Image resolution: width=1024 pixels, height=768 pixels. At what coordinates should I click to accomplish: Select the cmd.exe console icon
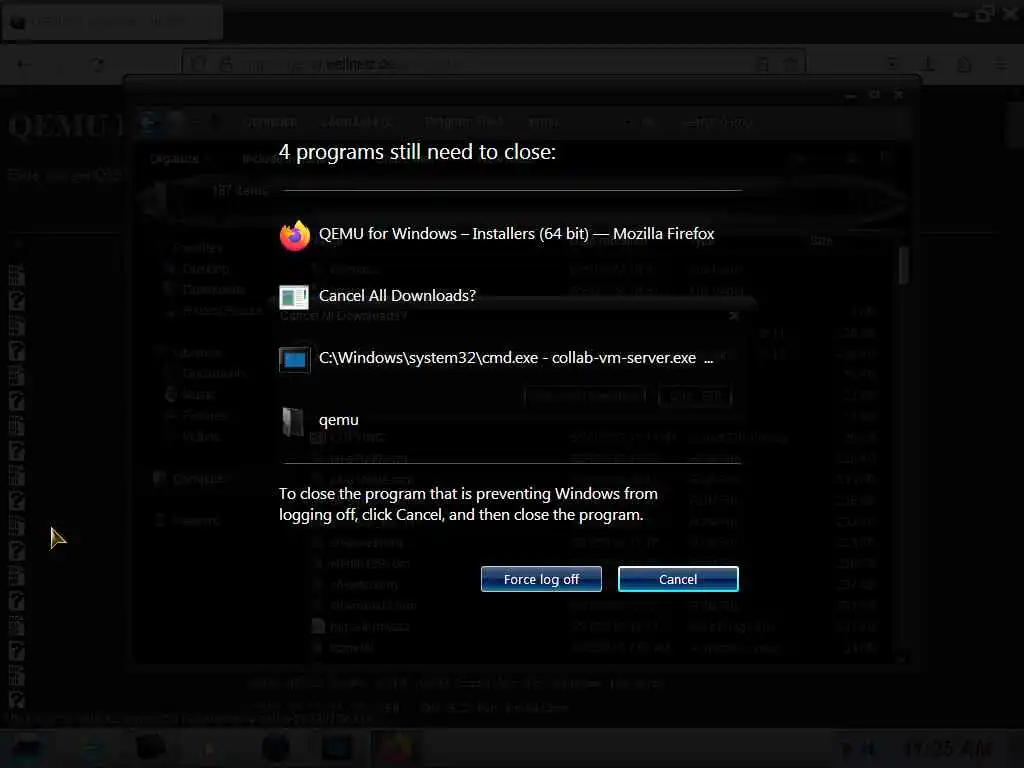[295, 359]
